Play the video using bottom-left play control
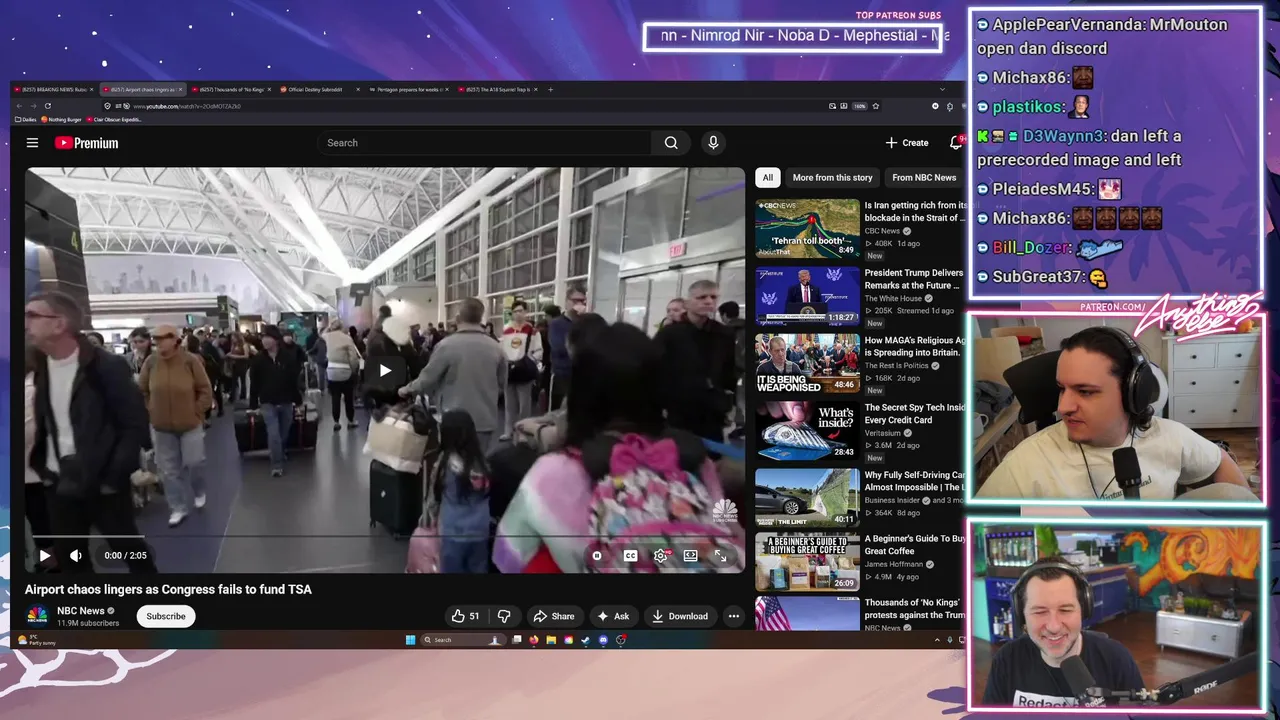The height and width of the screenshot is (720, 1280). point(45,556)
